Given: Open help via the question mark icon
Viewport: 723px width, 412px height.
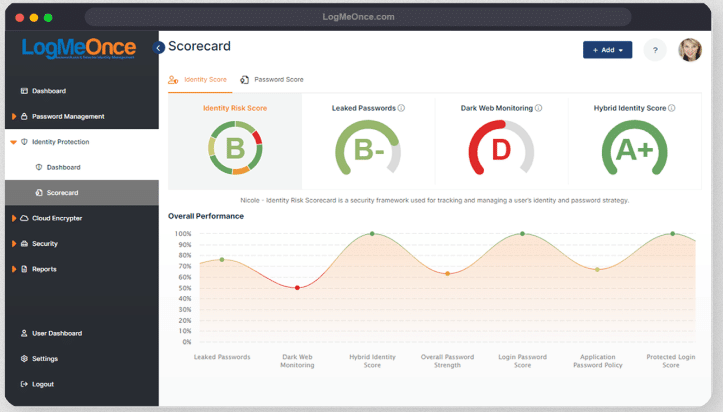Looking at the screenshot, I should 655,50.
